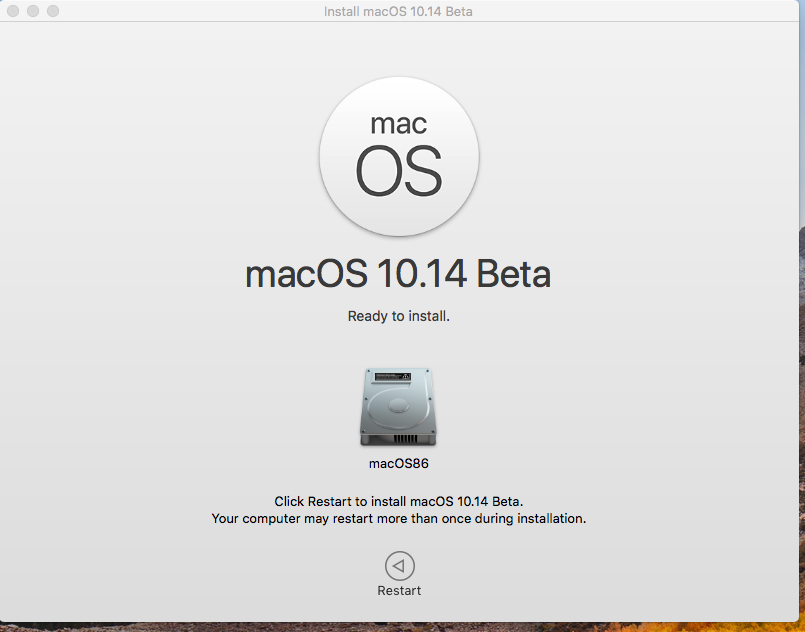Click the 'macOS 10.14 Beta' heading
This screenshot has height=632, width=805.
tap(398, 274)
